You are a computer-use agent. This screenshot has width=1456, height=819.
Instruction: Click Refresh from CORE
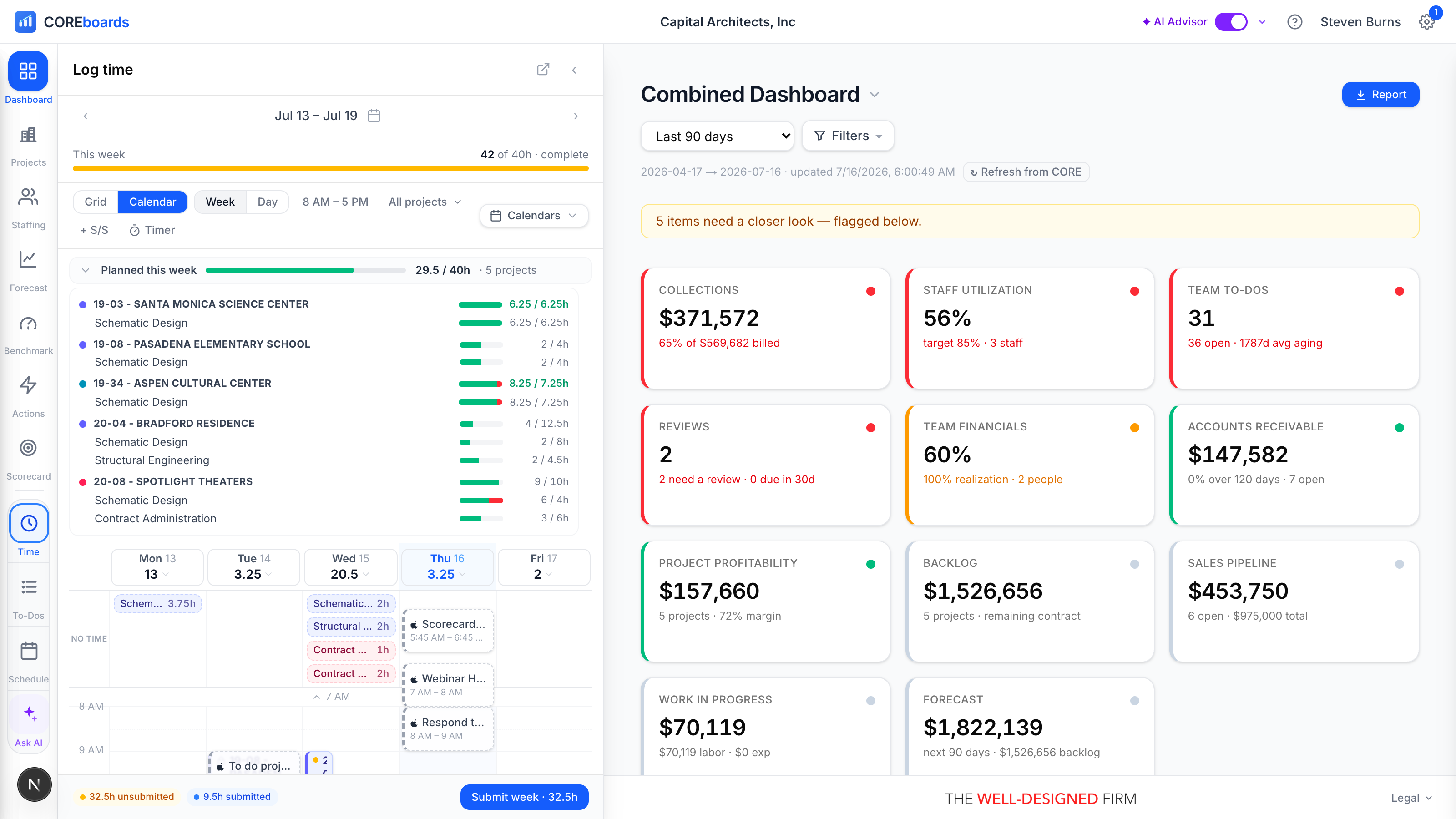1026,172
